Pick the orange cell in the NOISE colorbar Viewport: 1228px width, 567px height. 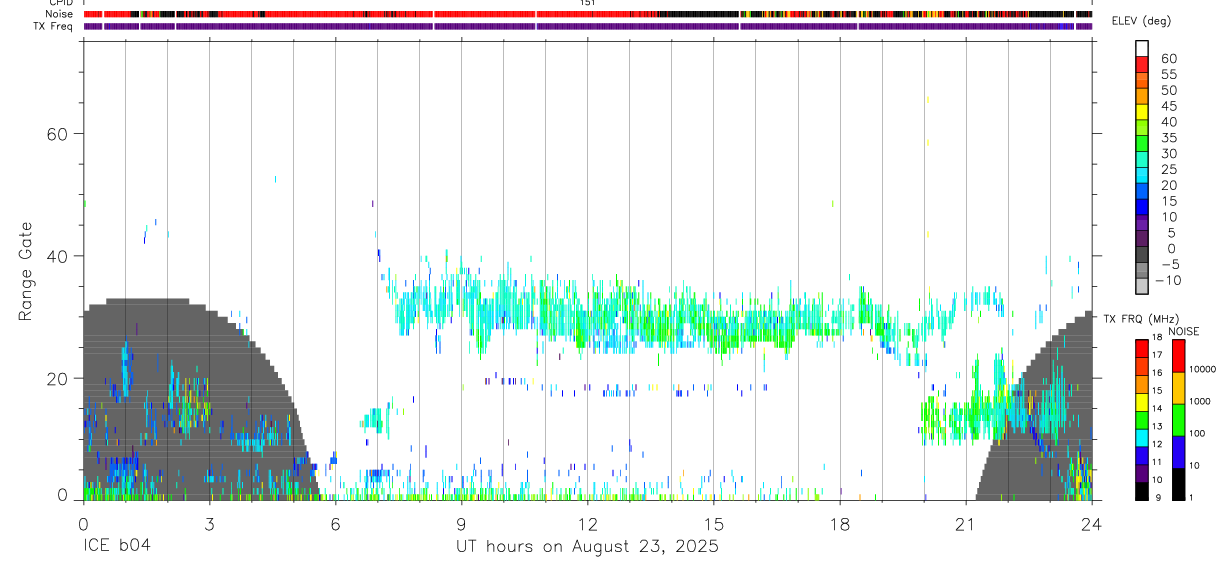click(1179, 388)
